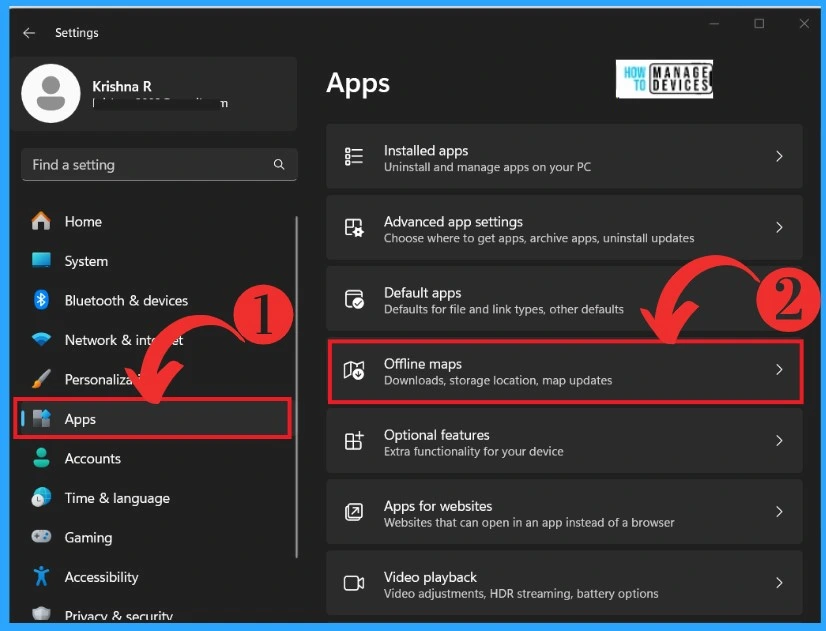Click the Accessibility figure icon
826x631 pixels.
coord(41,576)
